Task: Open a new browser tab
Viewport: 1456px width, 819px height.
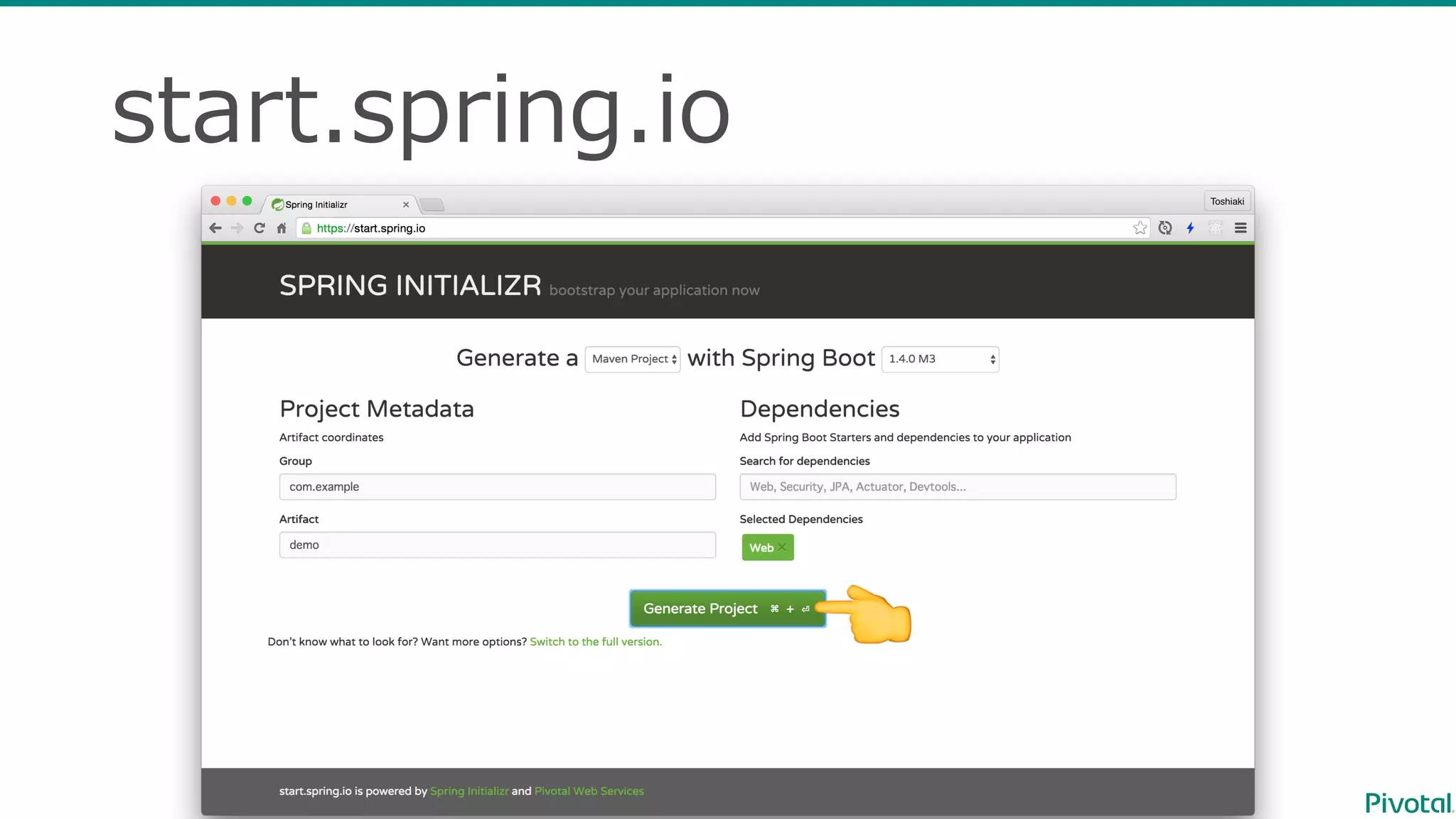Action: (x=432, y=205)
